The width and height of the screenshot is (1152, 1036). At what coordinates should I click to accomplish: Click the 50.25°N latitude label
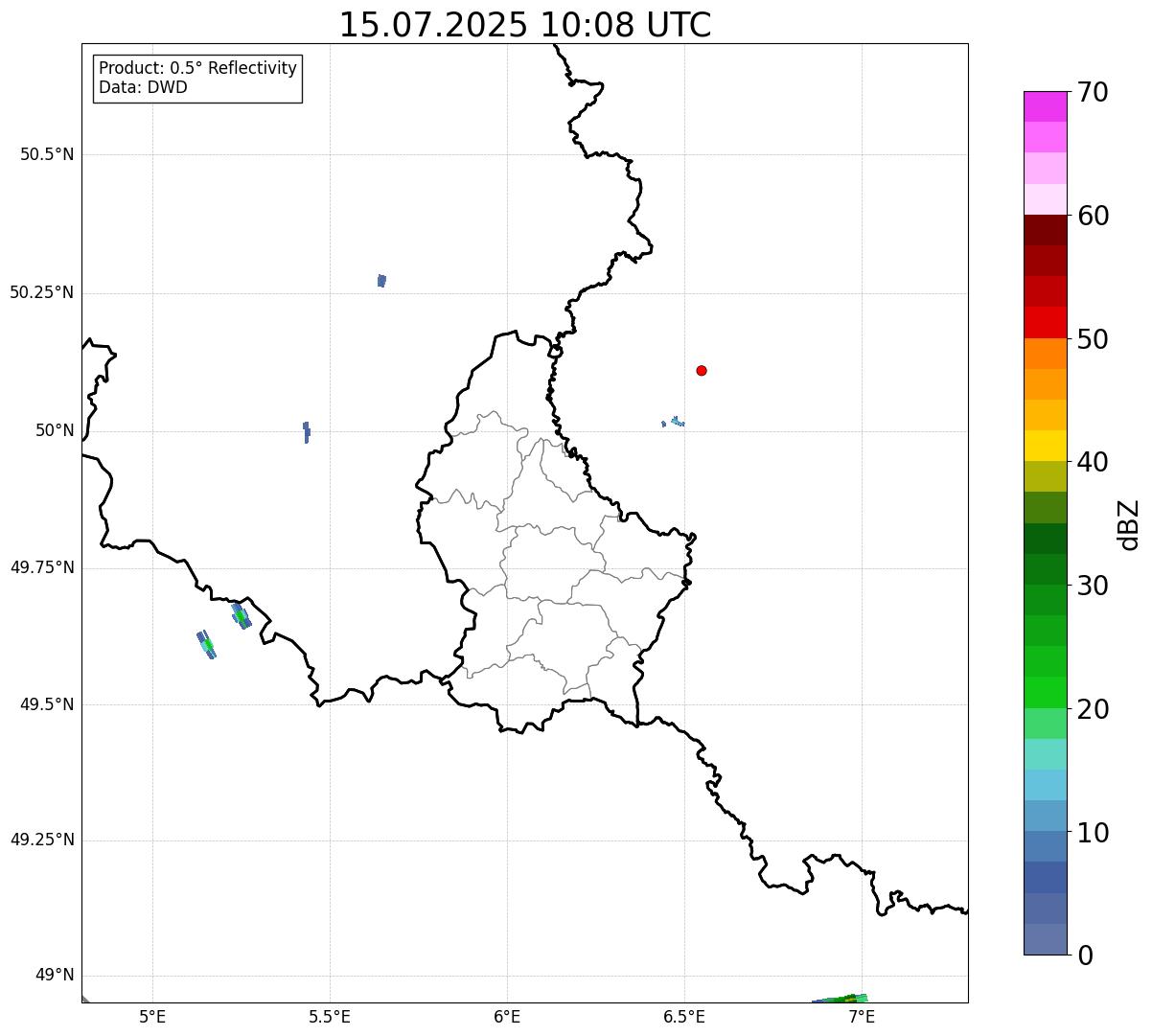pyautogui.click(x=41, y=292)
